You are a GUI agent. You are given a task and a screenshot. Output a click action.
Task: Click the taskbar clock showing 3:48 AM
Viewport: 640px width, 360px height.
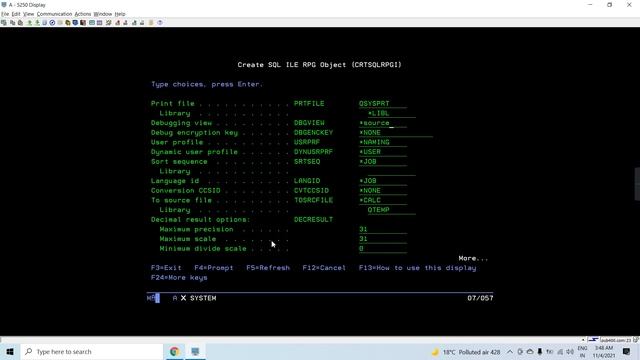coord(604,352)
